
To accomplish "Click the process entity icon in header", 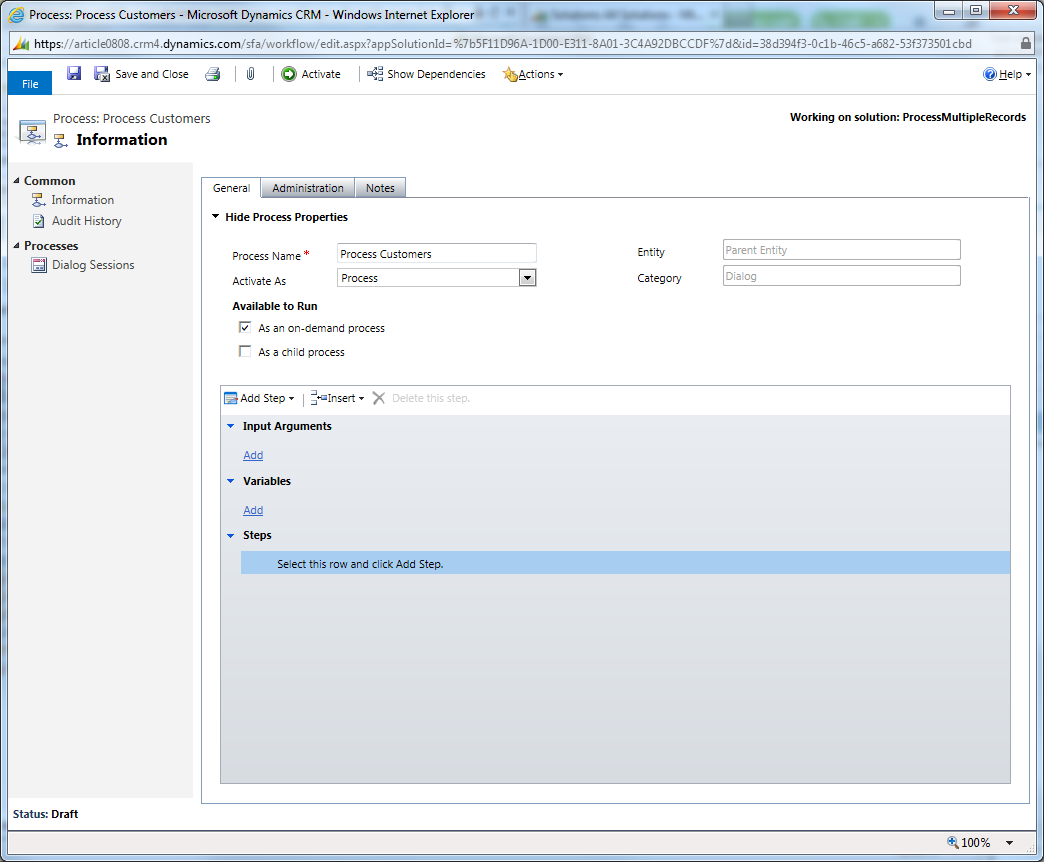I will pyautogui.click(x=32, y=132).
